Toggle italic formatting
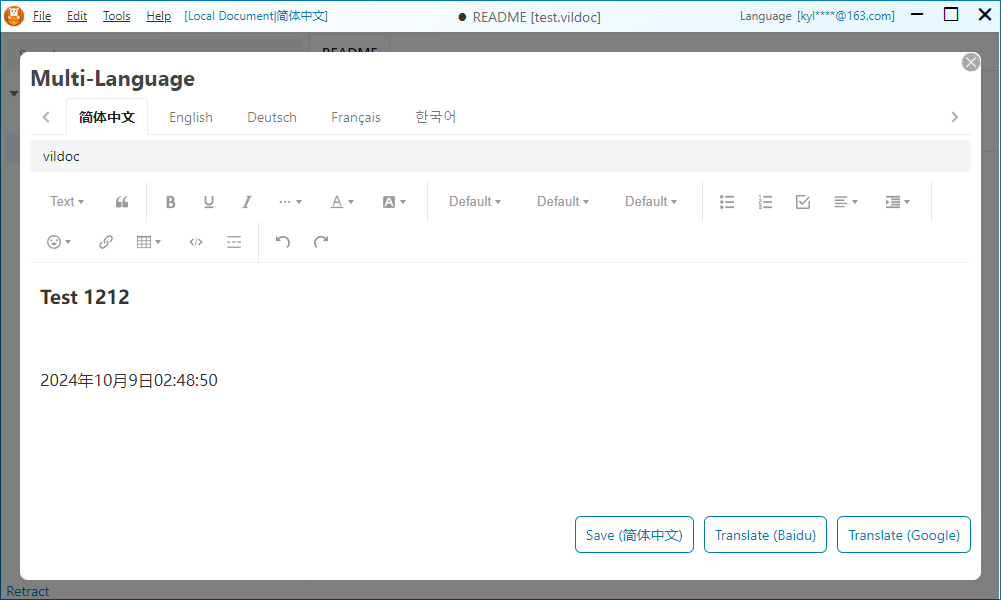The width and height of the screenshot is (1001, 600). point(247,202)
